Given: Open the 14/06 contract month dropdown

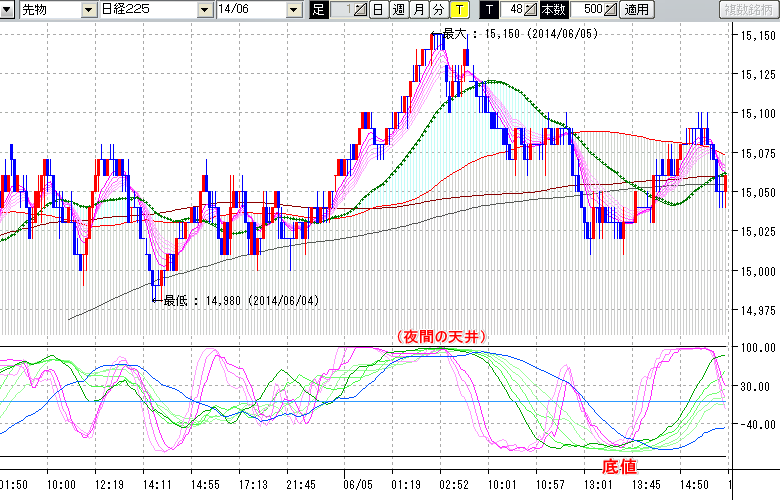Looking at the screenshot, I should click(293, 10).
